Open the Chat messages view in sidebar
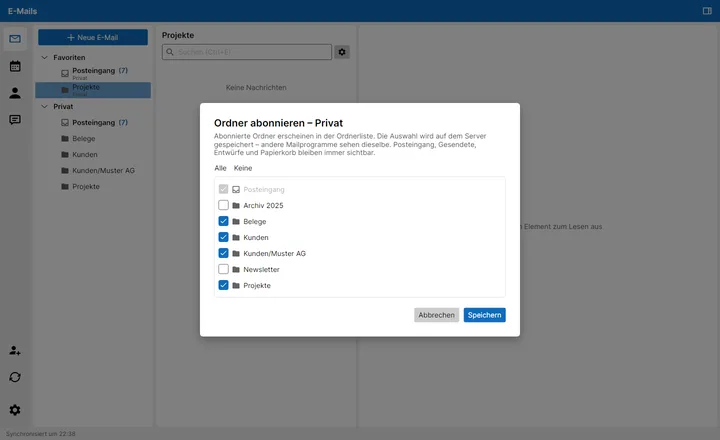This screenshot has width=720, height=440. click(15, 120)
